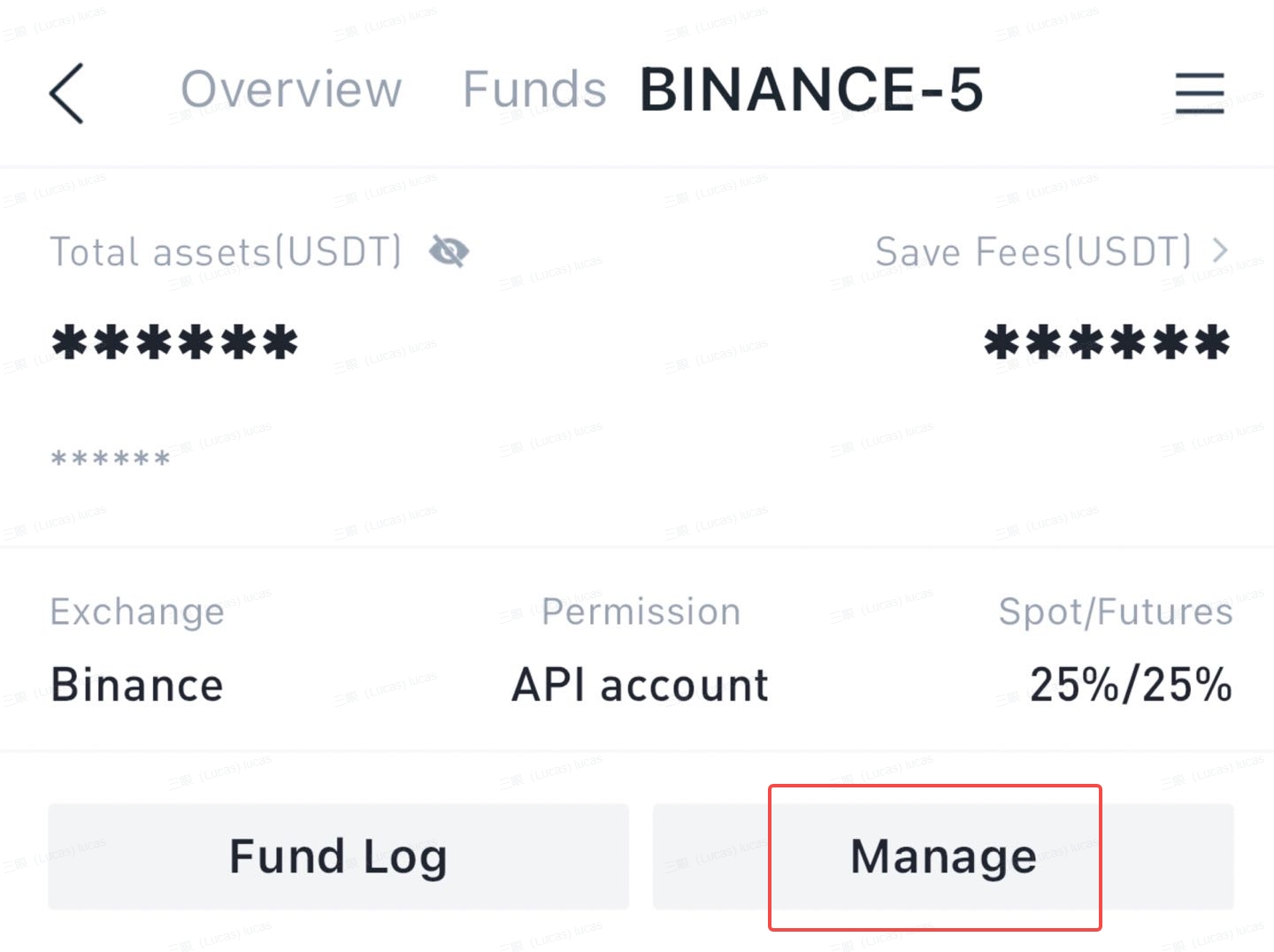Open the hamburger menu icon
Screen dimensions: 1274x952
pos(1200,93)
